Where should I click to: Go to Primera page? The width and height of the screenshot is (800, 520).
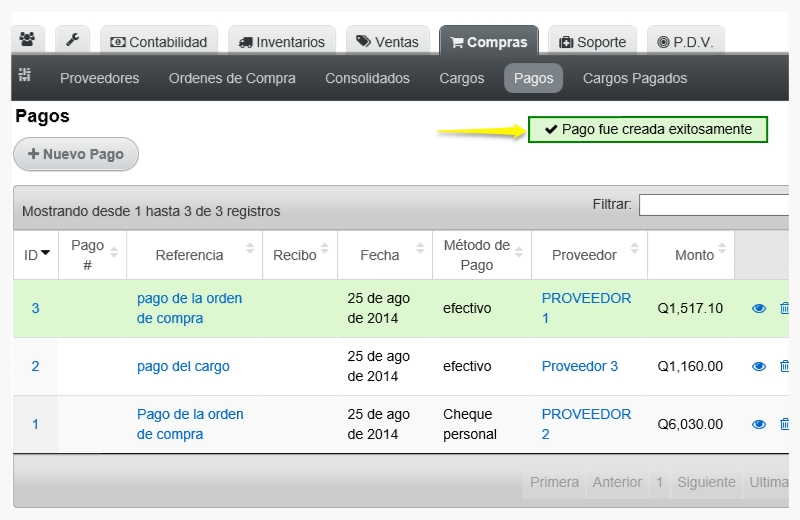554,482
